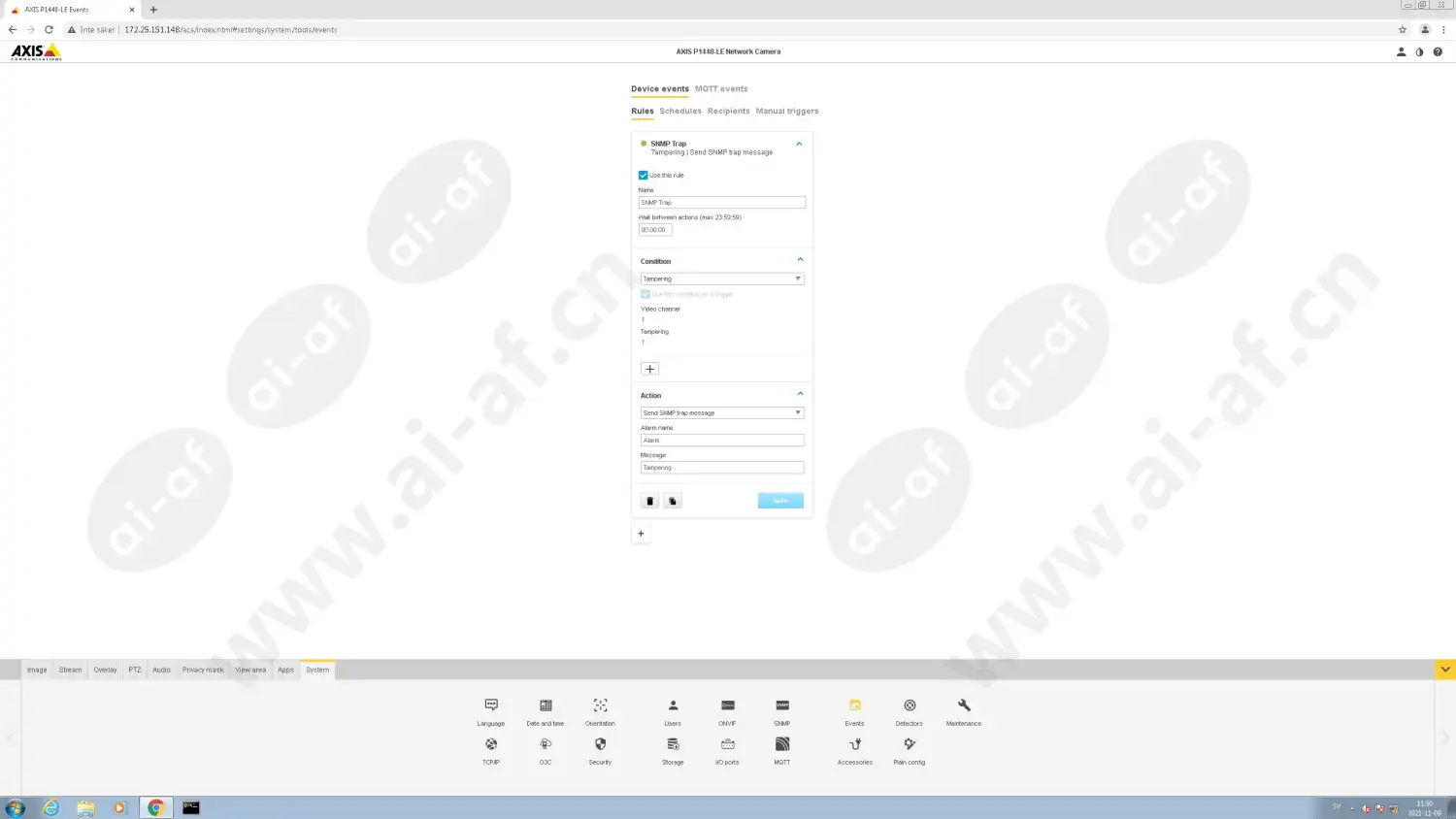Open the MQTT settings icon

pos(782,744)
